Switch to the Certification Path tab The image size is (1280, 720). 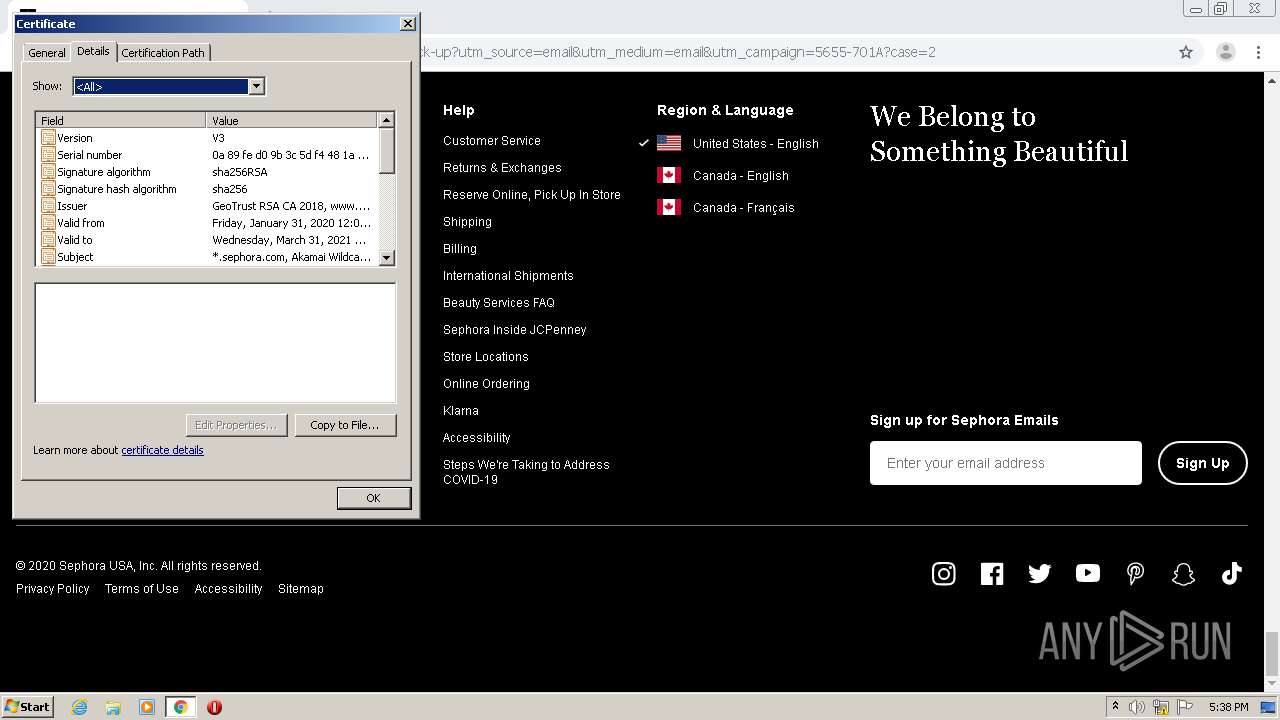tap(163, 53)
